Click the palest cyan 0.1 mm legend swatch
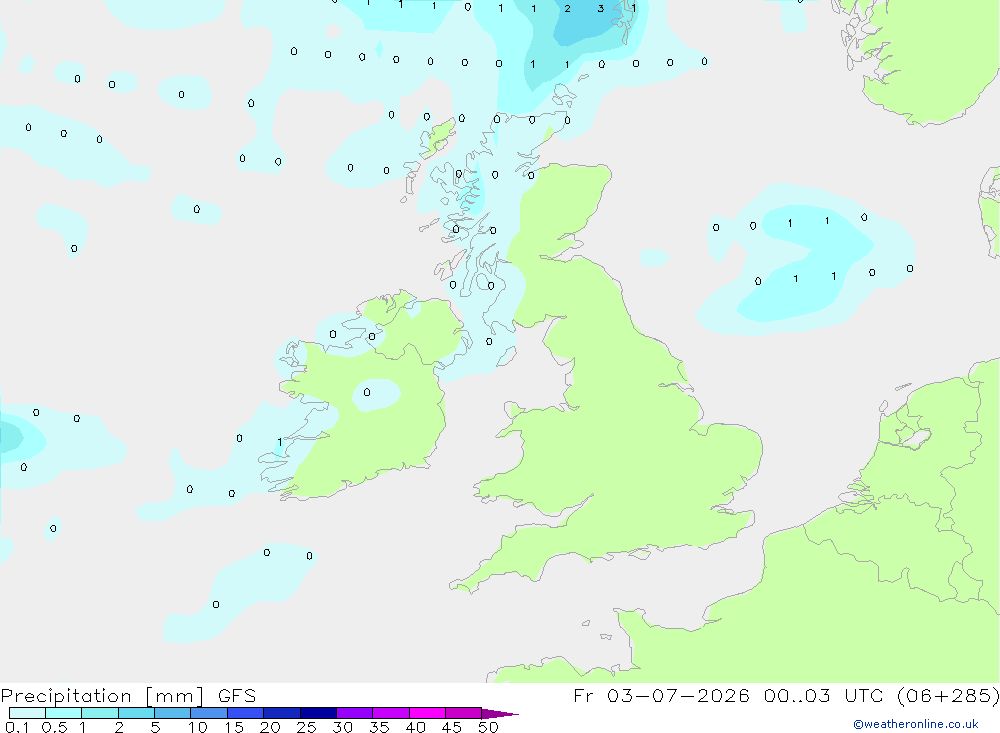The image size is (1000, 733). coord(27,713)
